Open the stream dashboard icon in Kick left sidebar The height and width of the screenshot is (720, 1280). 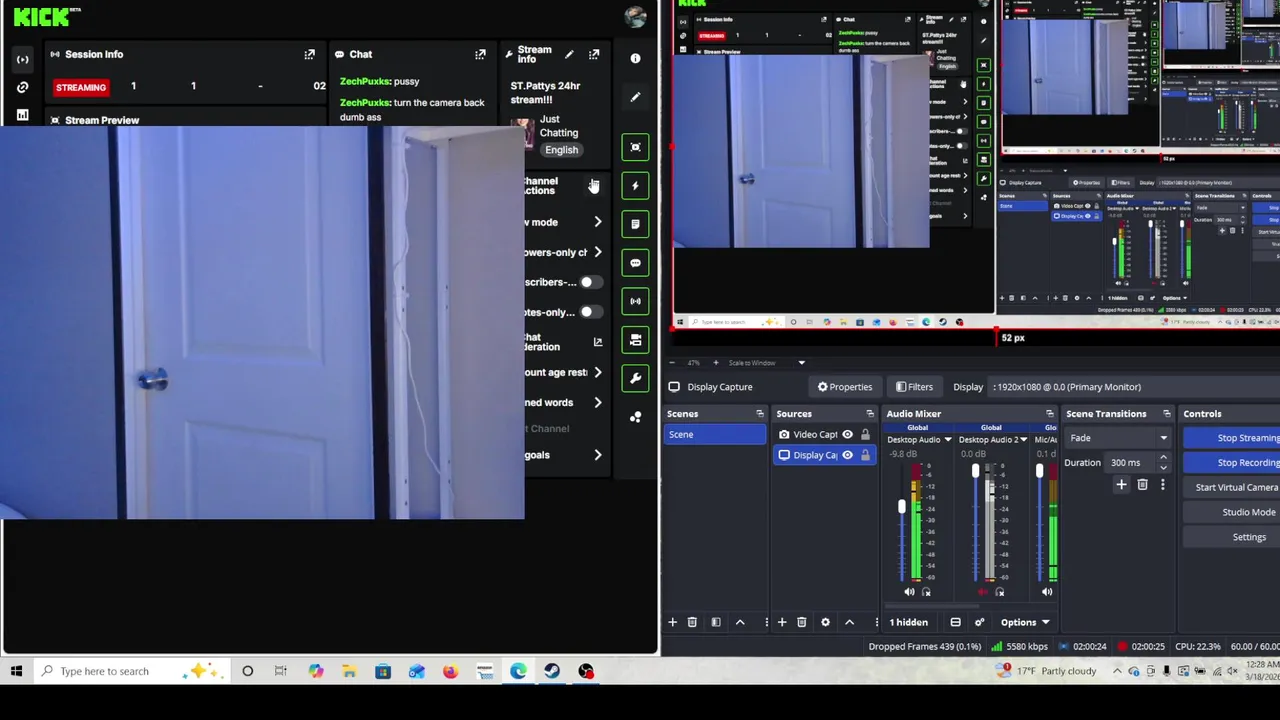[x=22, y=59]
